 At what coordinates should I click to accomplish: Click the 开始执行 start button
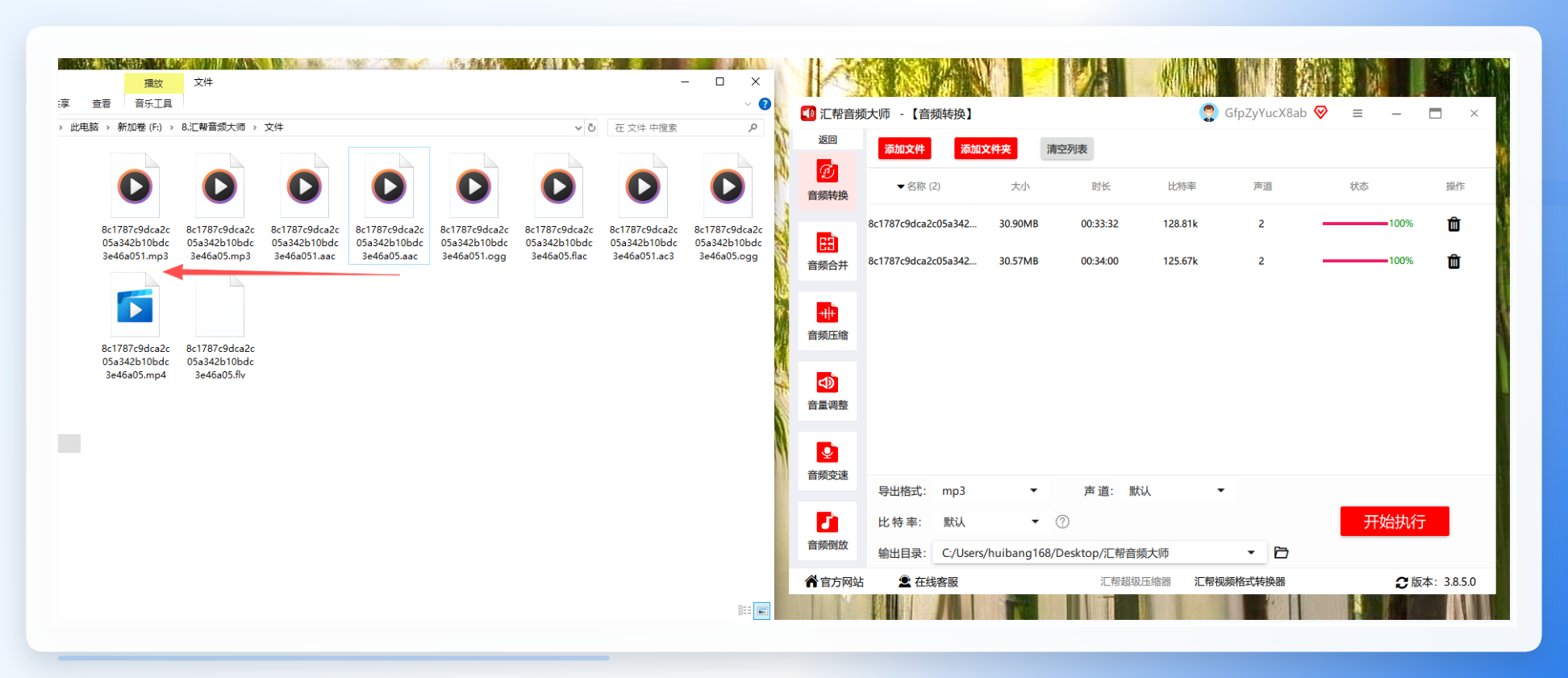pos(1395,521)
